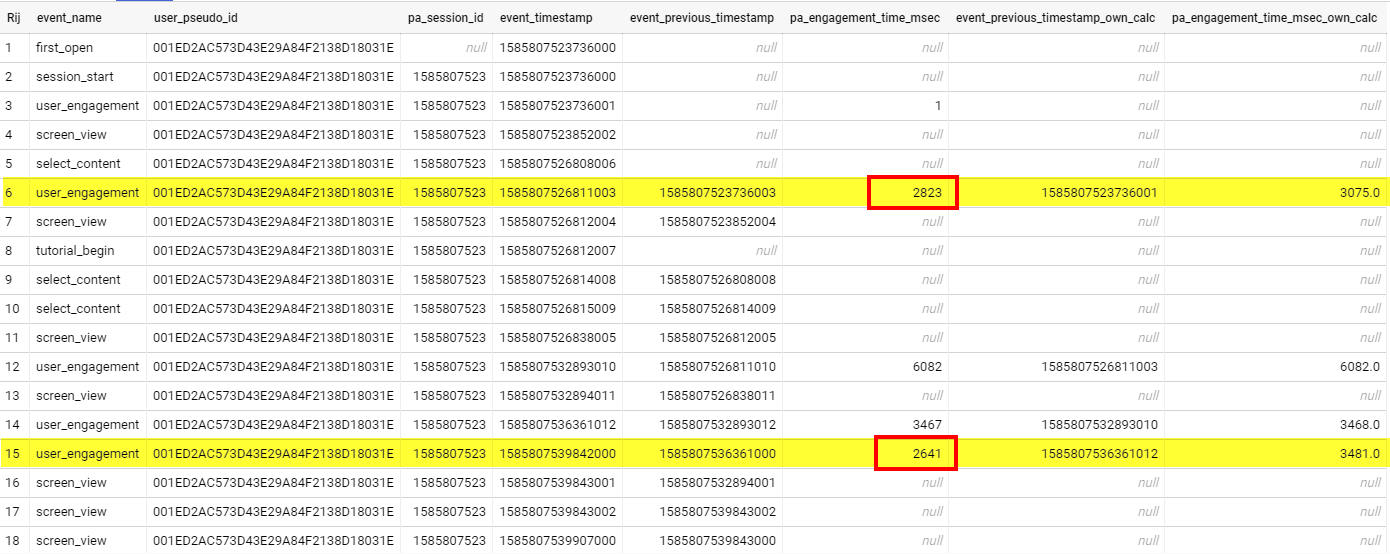Viewport: 1390px width, 554px height.
Task: Select timestamp 1585807526814008
Action: coord(558,280)
